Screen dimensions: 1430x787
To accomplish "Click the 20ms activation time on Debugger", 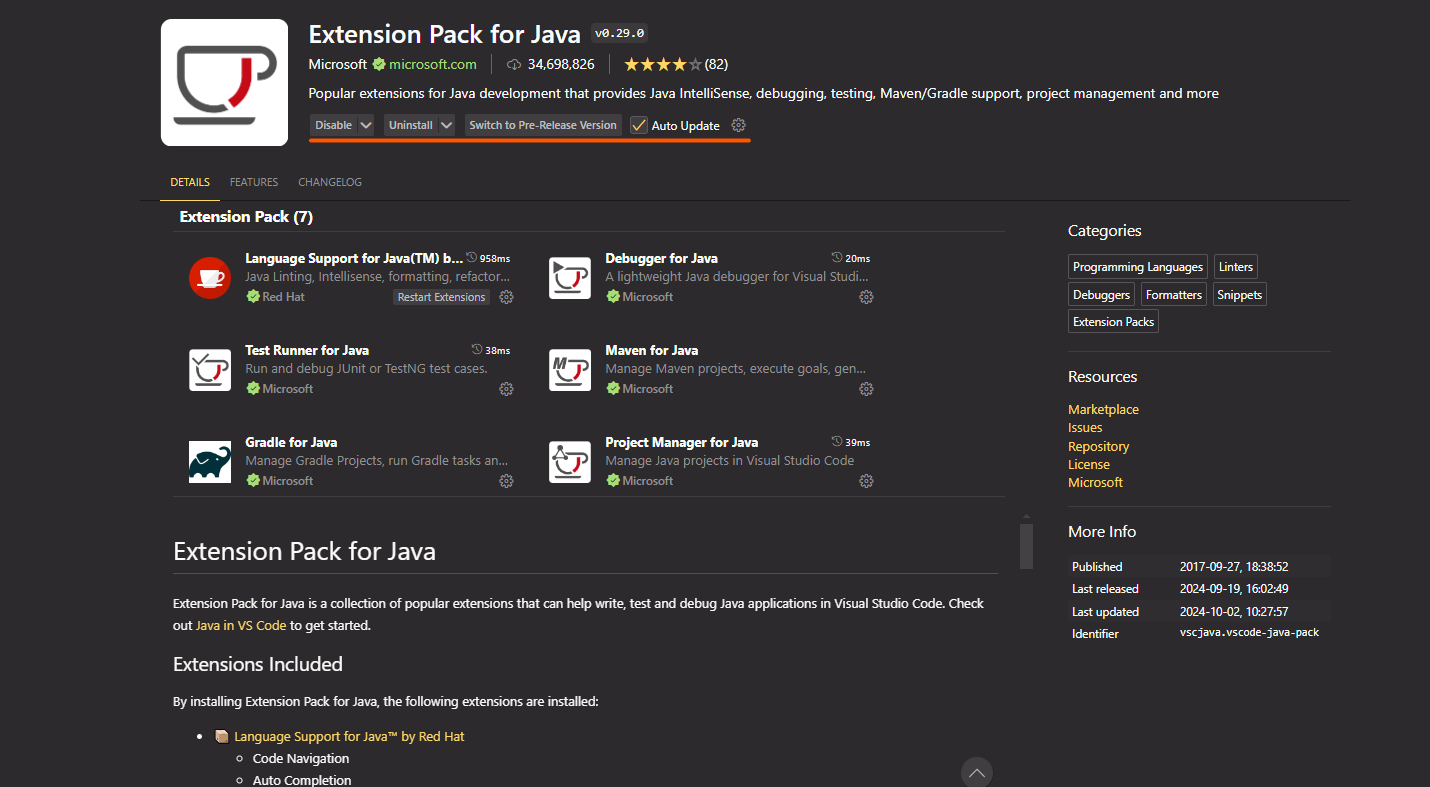I will pyautogui.click(x=851, y=258).
